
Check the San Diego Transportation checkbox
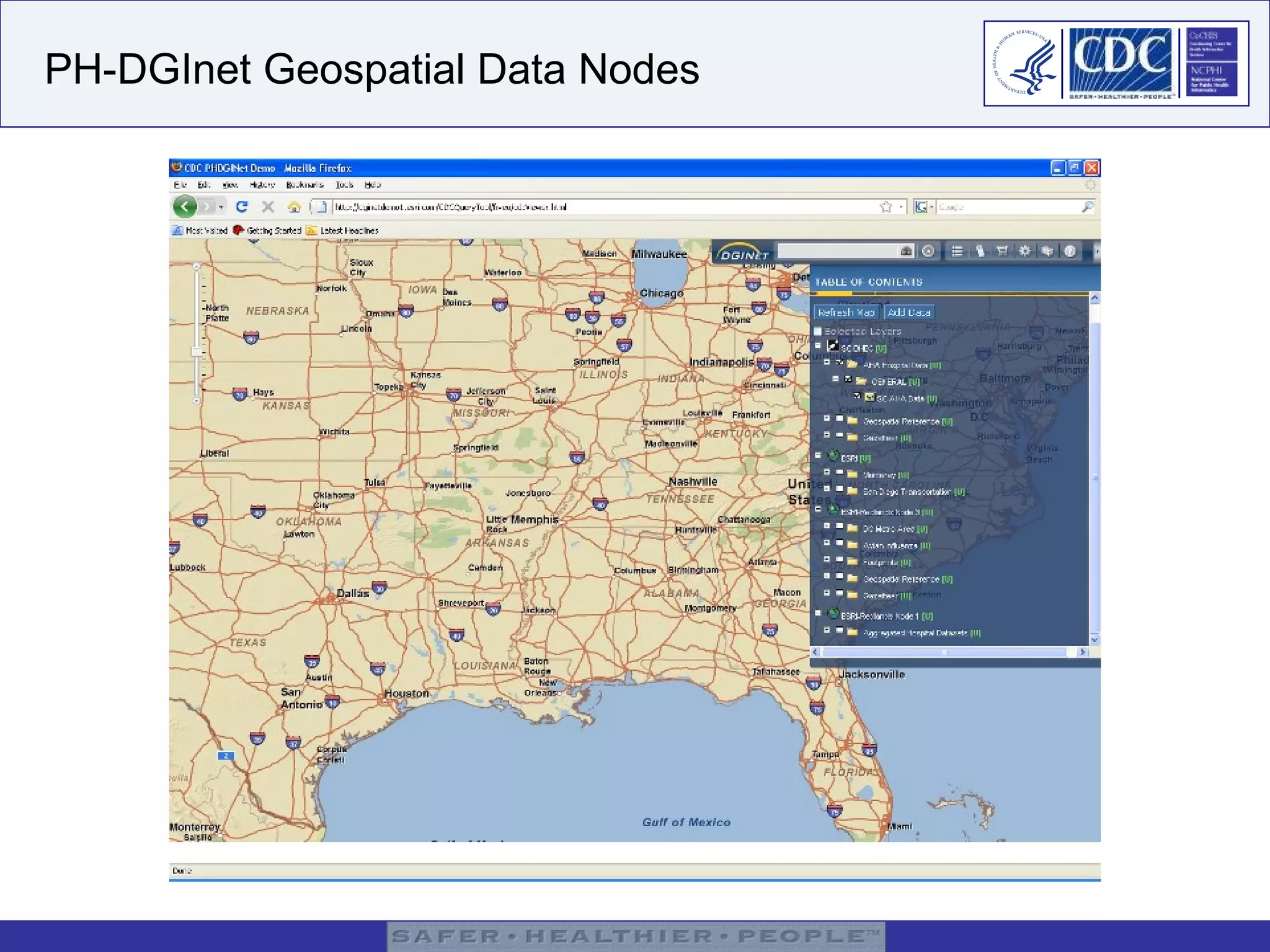point(840,489)
